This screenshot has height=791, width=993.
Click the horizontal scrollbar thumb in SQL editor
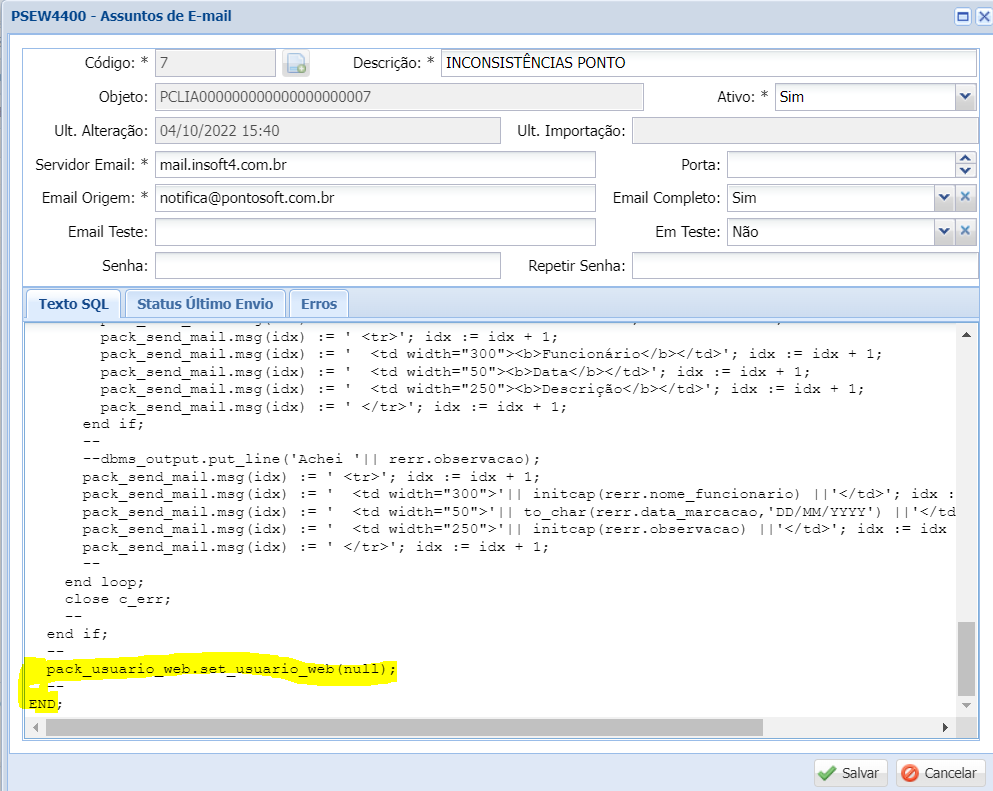tap(404, 727)
